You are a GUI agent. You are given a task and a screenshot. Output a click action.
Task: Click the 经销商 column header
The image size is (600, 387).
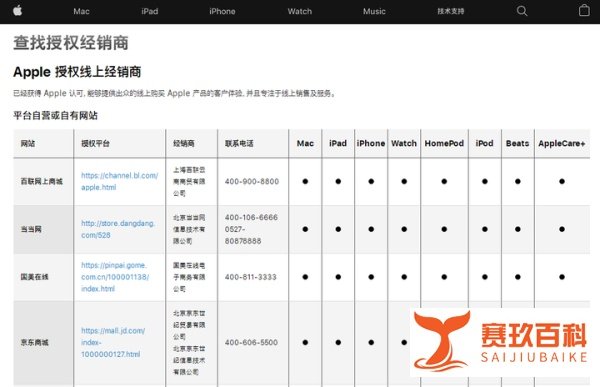184,144
